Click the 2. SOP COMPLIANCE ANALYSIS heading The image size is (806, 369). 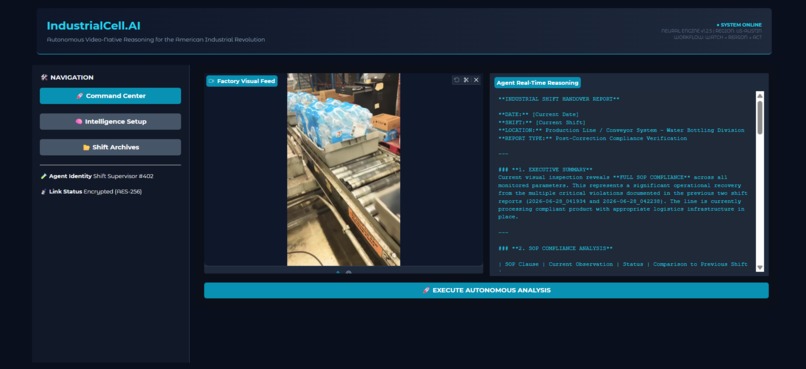555,248
